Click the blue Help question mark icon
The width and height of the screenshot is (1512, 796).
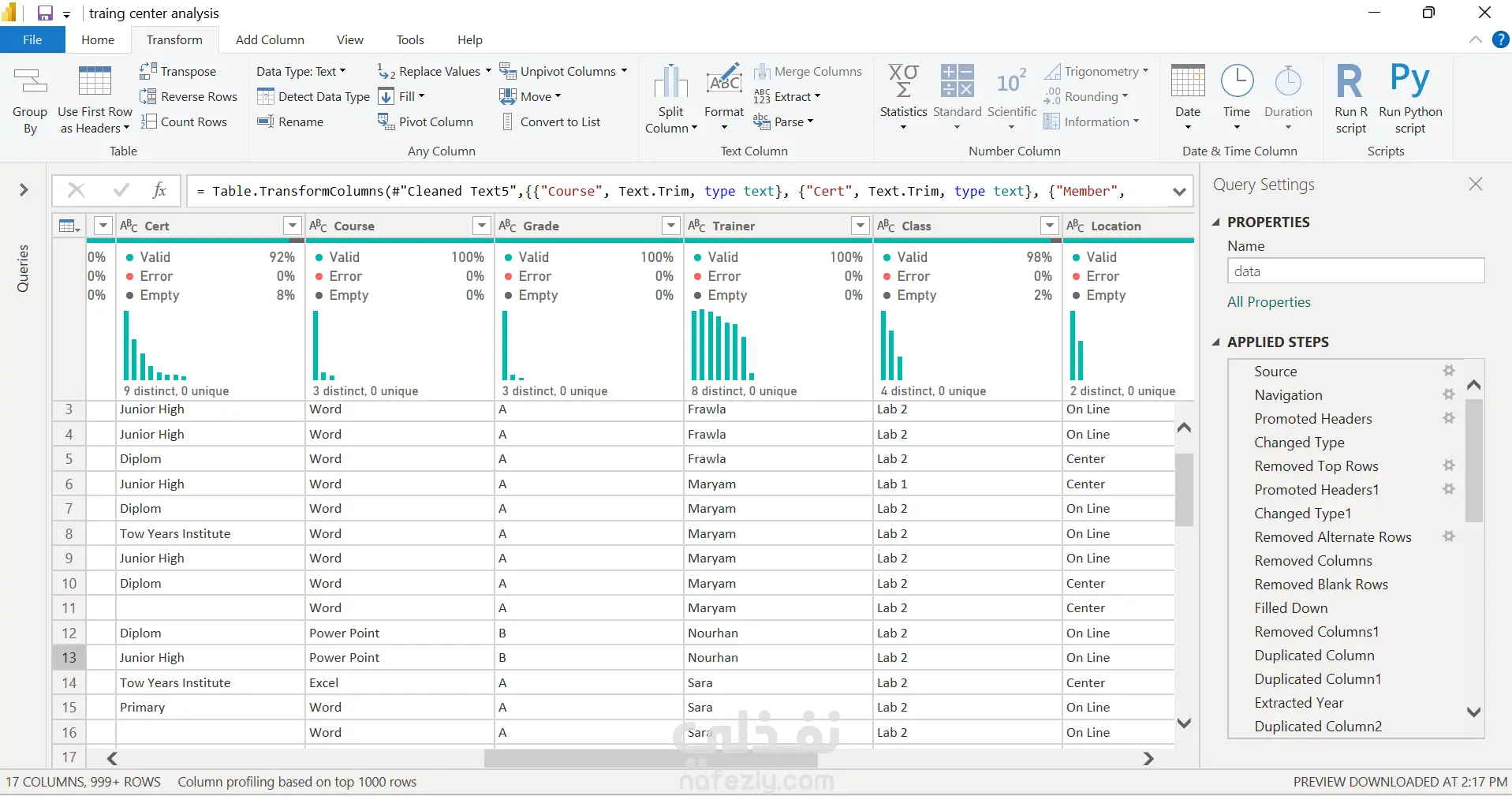coord(1500,39)
